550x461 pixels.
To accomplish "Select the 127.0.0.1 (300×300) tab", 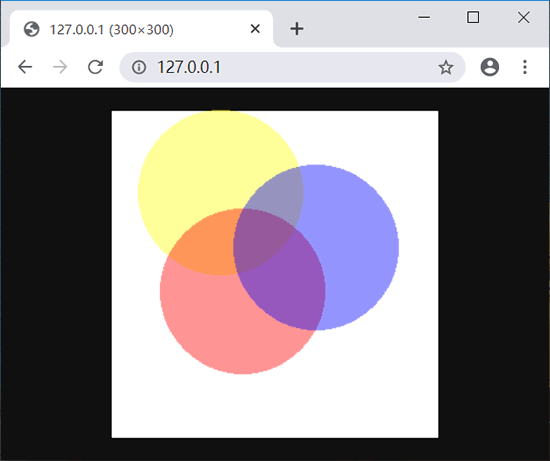I will [x=141, y=29].
